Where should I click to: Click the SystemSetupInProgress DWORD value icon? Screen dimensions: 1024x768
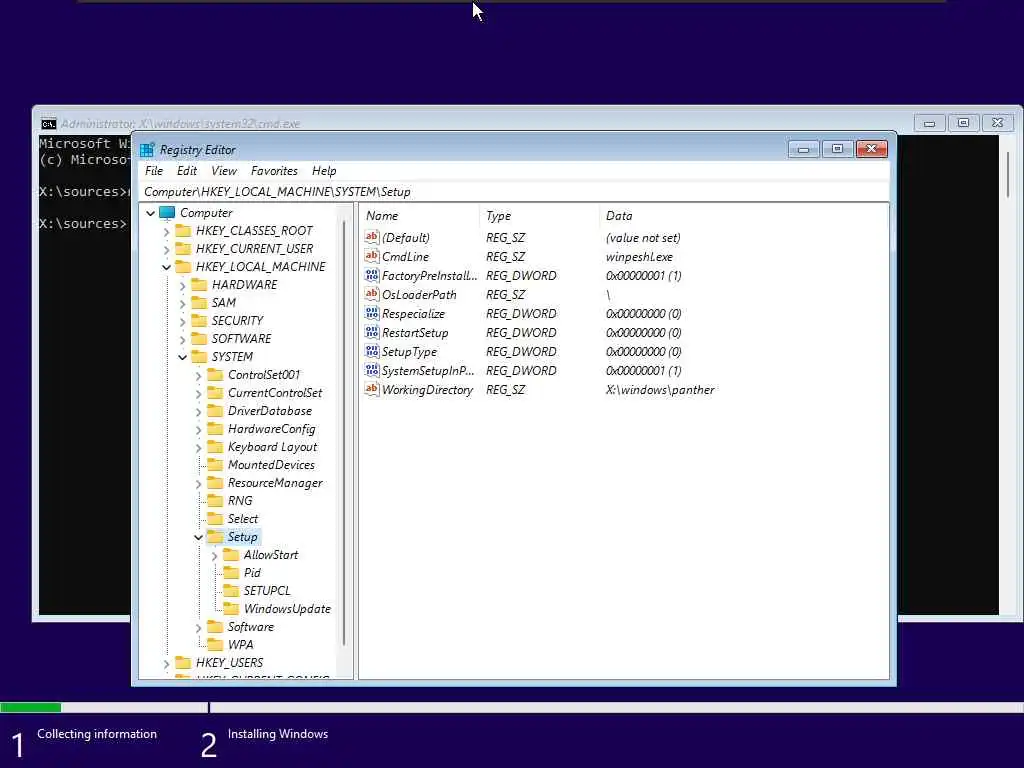pos(372,370)
